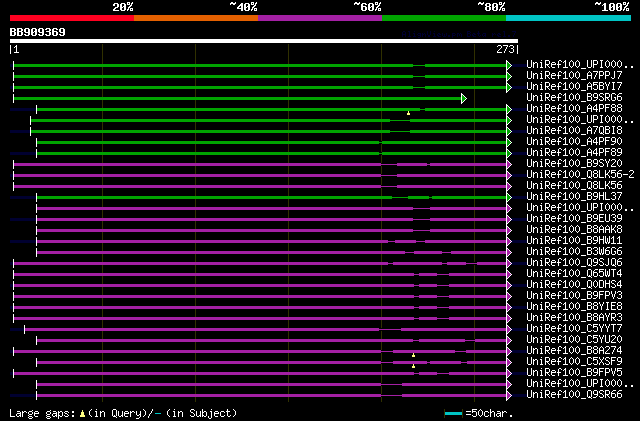Click the UniRef100_B8YIE8 label
The image size is (640, 421).
[x=574, y=307]
